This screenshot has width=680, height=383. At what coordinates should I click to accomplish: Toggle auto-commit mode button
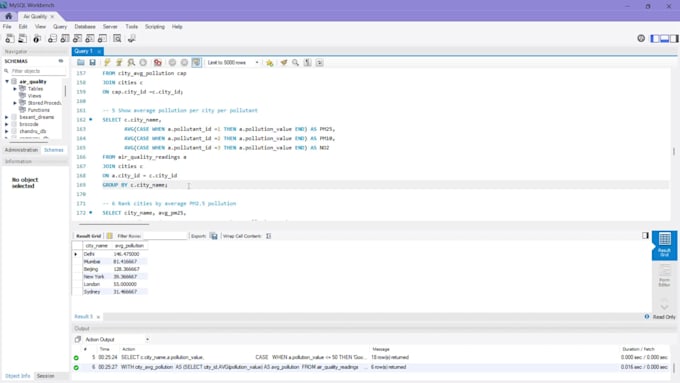pos(196,62)
